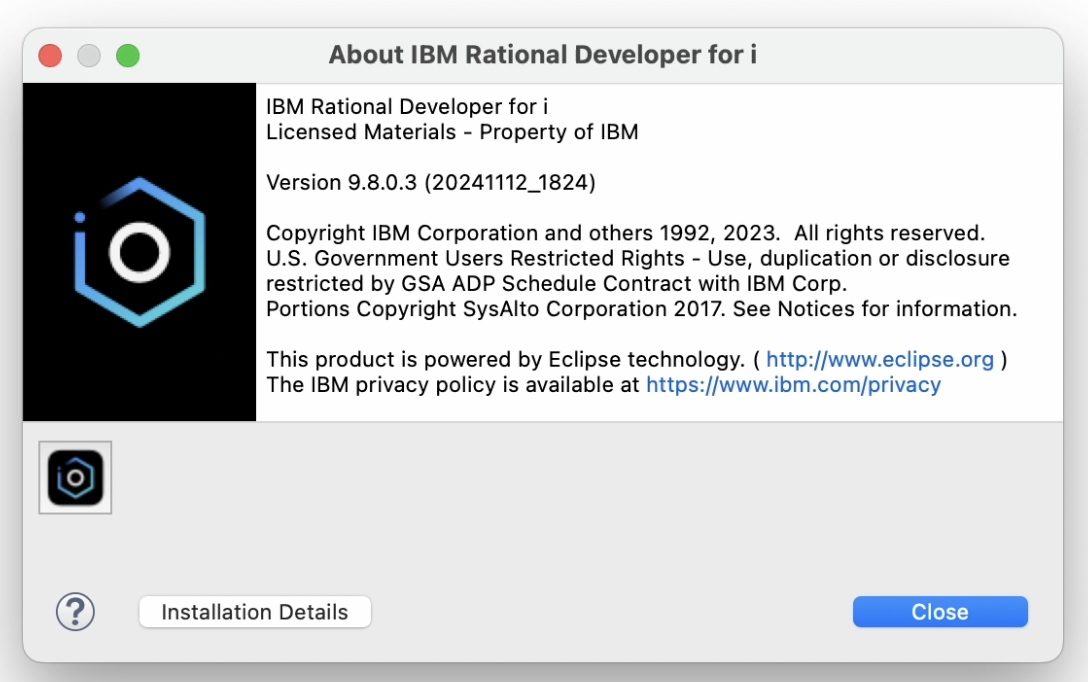Click the 'About IBM Rational Developer for i' title bar
The image size is (1088, 682).
[x=544, y=55]
